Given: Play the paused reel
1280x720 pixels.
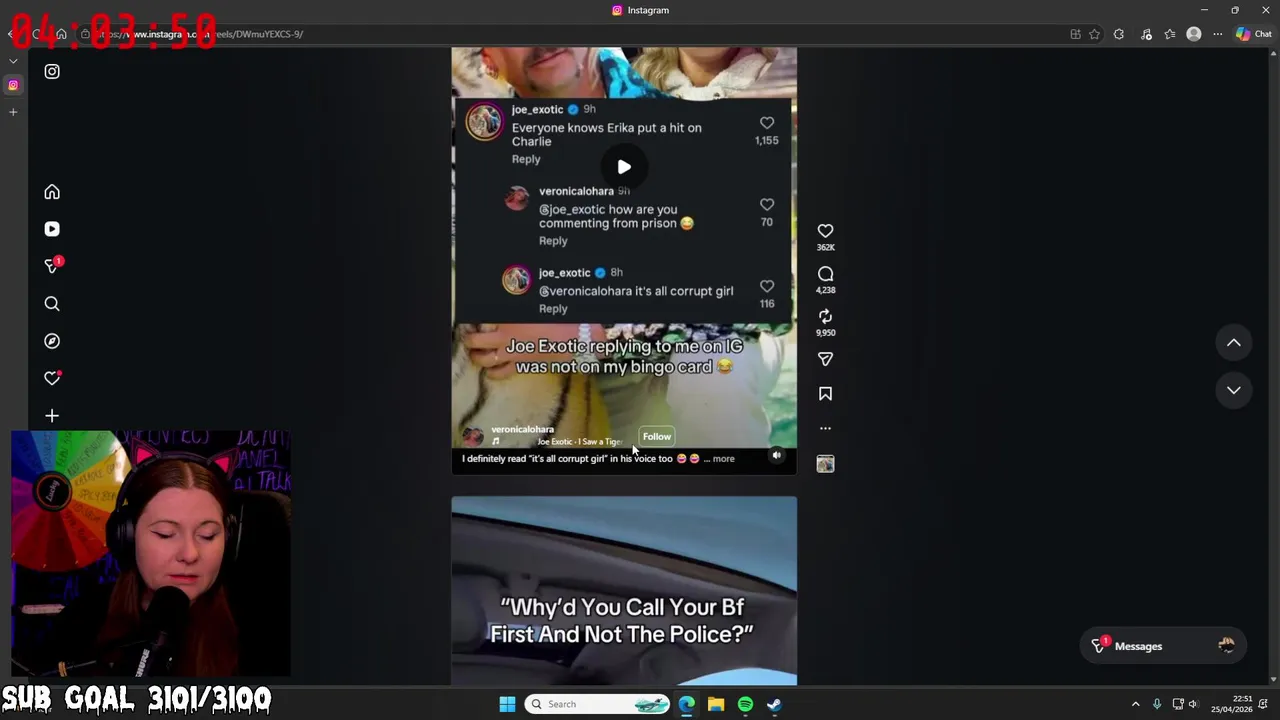Looking at the screenshot, I should tap(624, 167).
